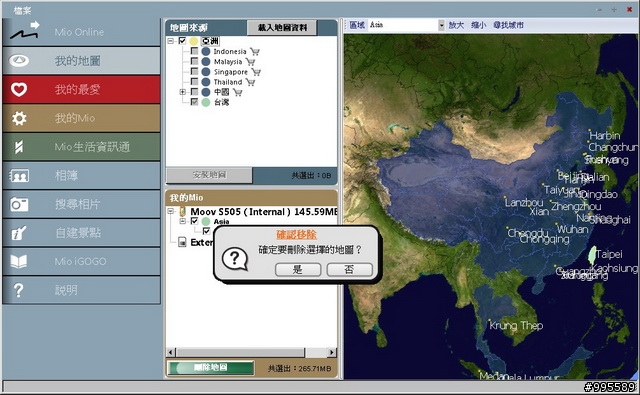Click right arrow of horizontal scrollbar

click(332, 352)
